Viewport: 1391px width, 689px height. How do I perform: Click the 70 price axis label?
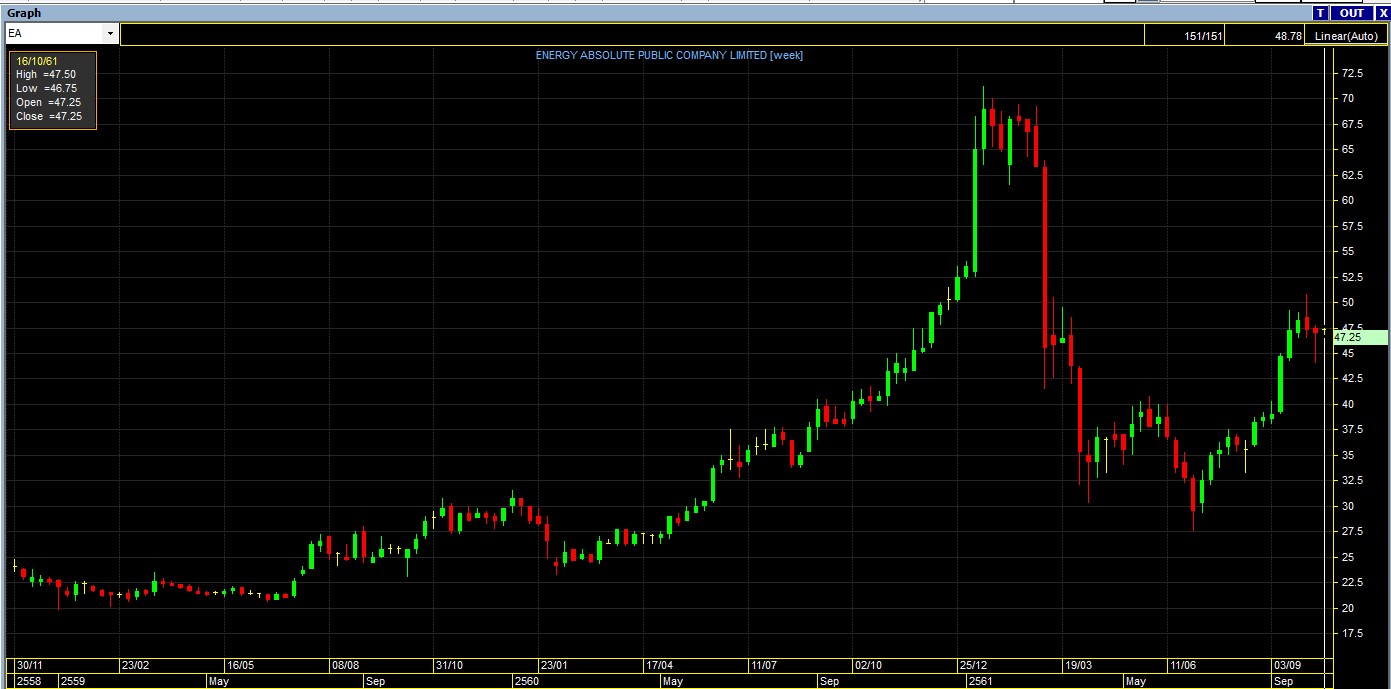pyautogui.click(x=1348, y=98)
